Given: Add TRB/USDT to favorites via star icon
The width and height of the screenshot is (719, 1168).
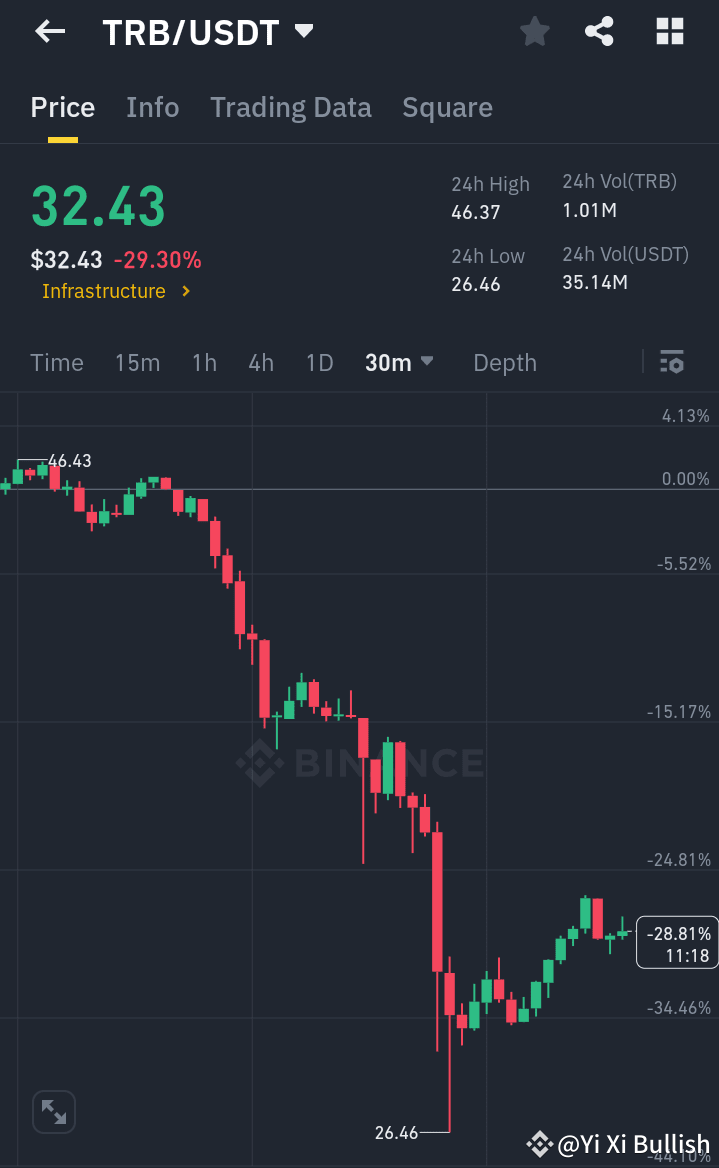Looking at the screenshot, I should pos(534,31).
